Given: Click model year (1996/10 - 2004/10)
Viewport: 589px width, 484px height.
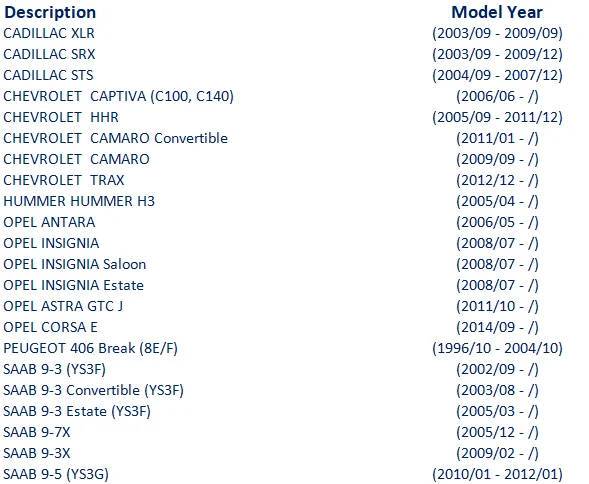Looking at the screenshot, I should (497, 349).
